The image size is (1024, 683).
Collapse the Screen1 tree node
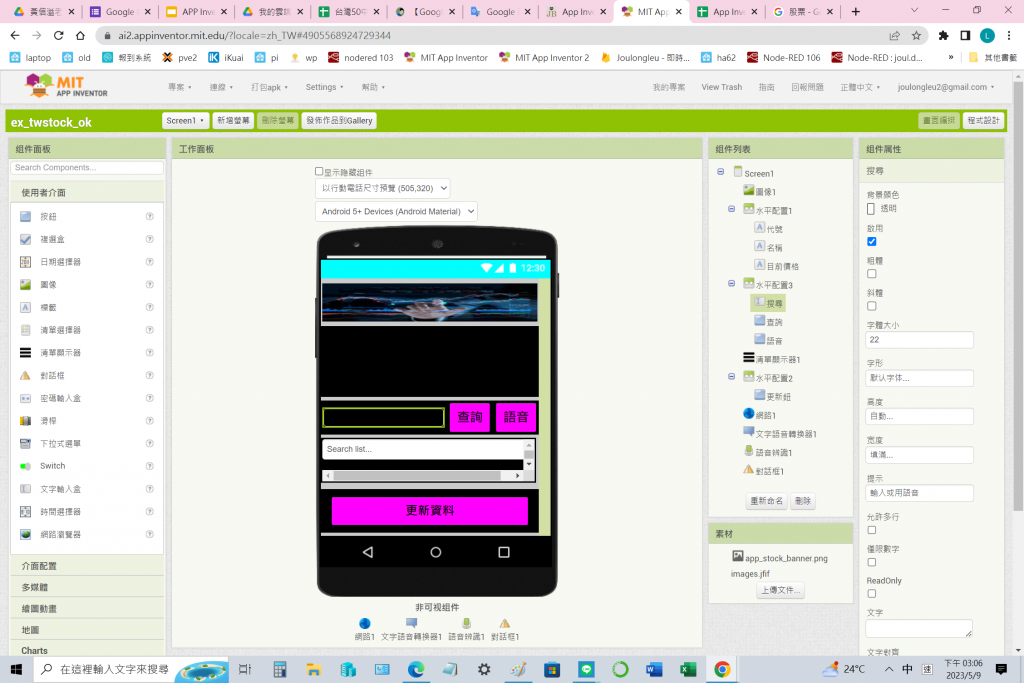[720, 172]
